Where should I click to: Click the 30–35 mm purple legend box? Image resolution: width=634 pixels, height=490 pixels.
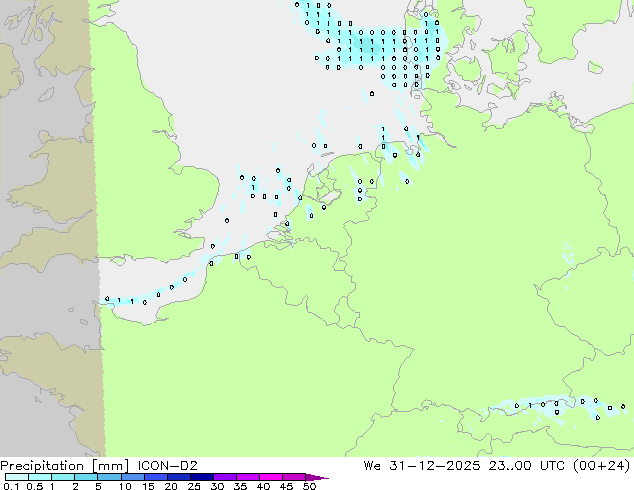224,477
